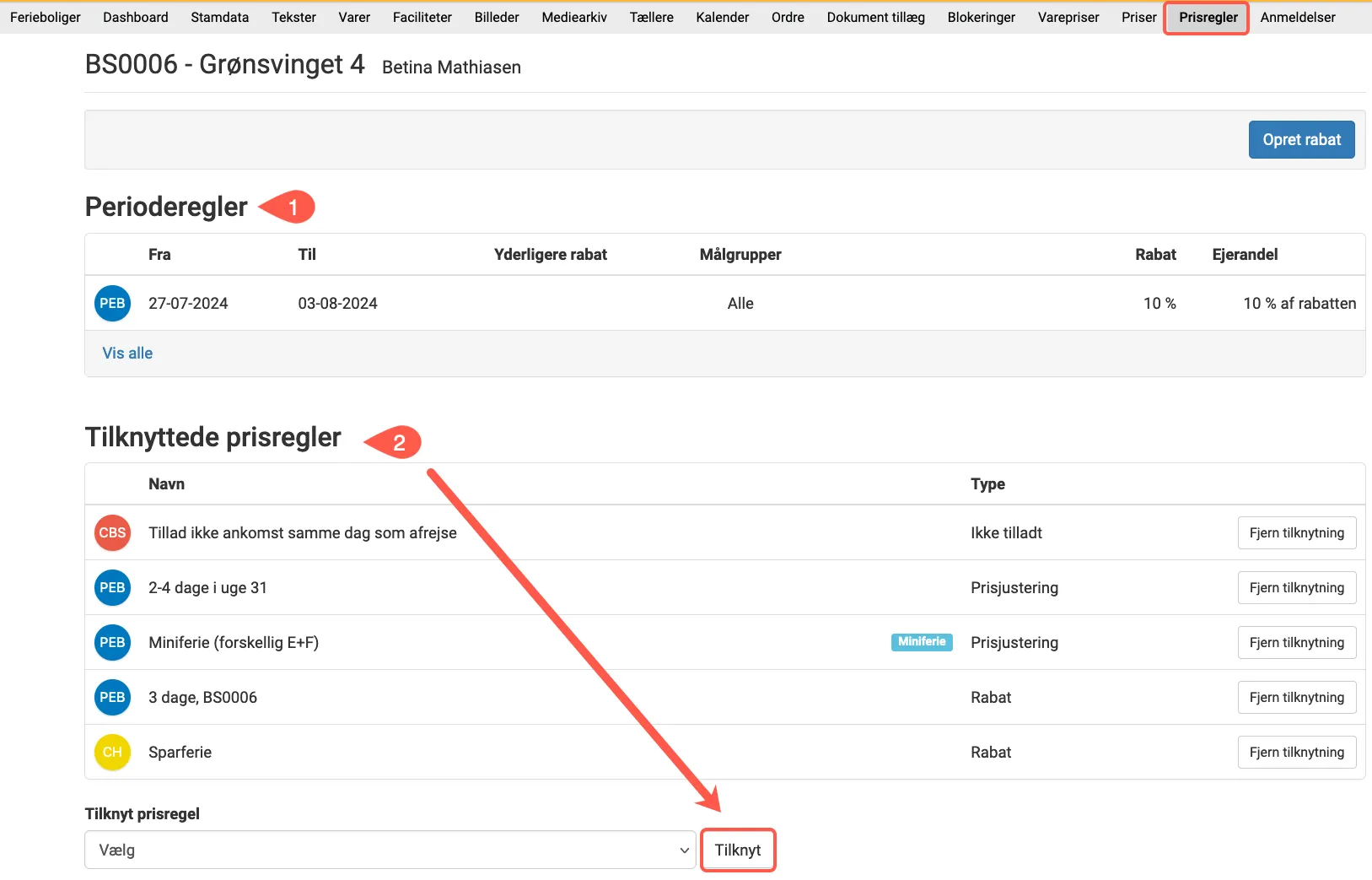Click the yellow CH badge for Sparferie
The width and height of the screenshot is (1372, 880).
pyautogui.click(x=112, y=753)
